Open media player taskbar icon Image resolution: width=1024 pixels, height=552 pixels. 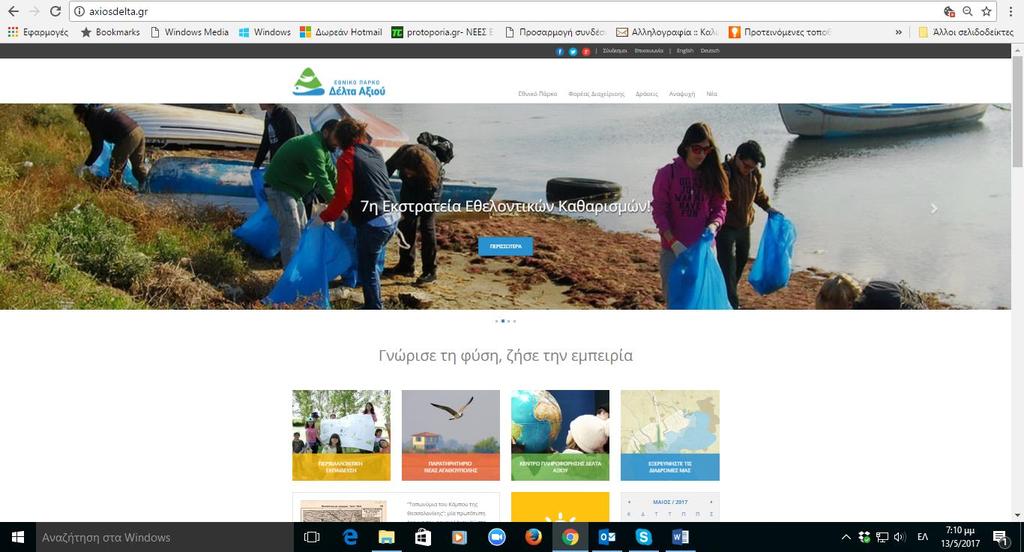460,537
